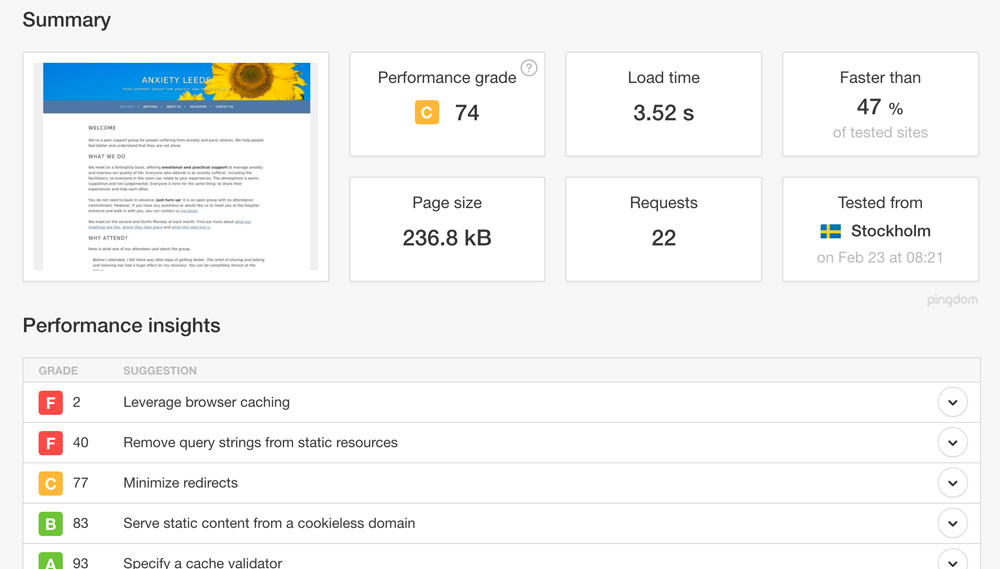Click the "Remove query strings from static resources" text
This screenshot has height=569, width=1000.
[x=260, y=442]
